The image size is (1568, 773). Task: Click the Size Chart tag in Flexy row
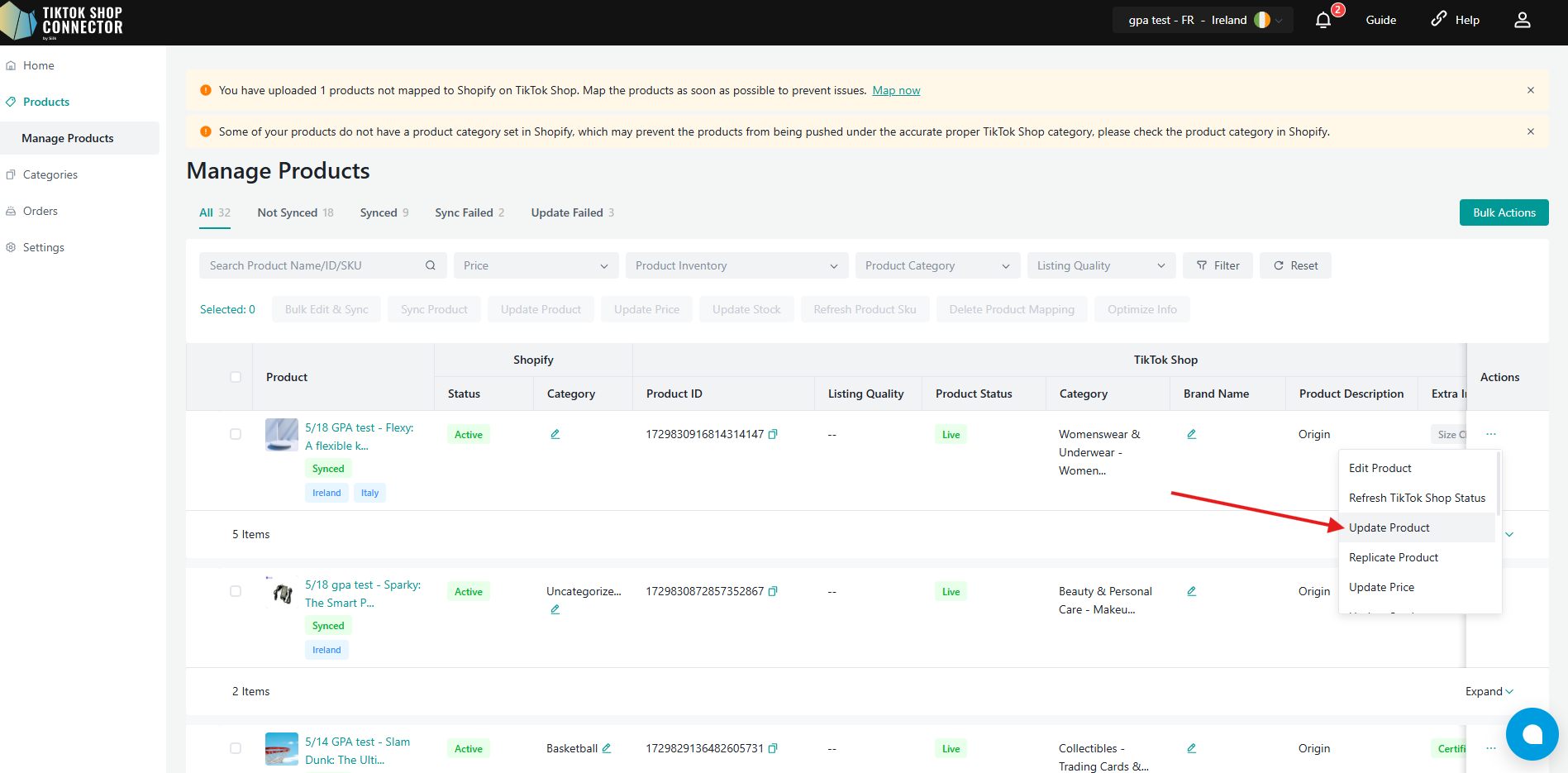point(1448,434)
